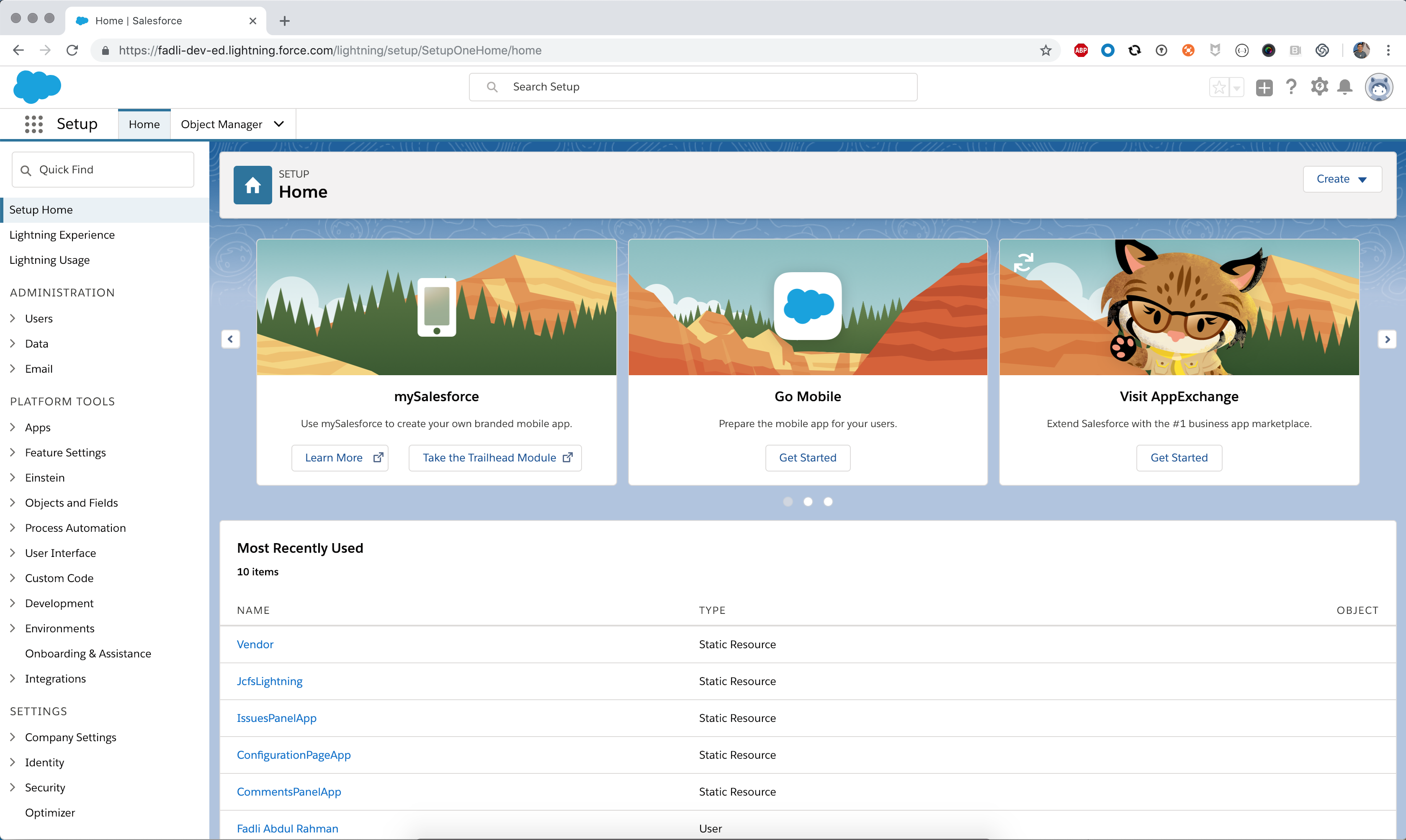Click the AdBlock Plus extension icon
The height and width of the screenshot is (840, 1406).
(x=1081, y=50)
